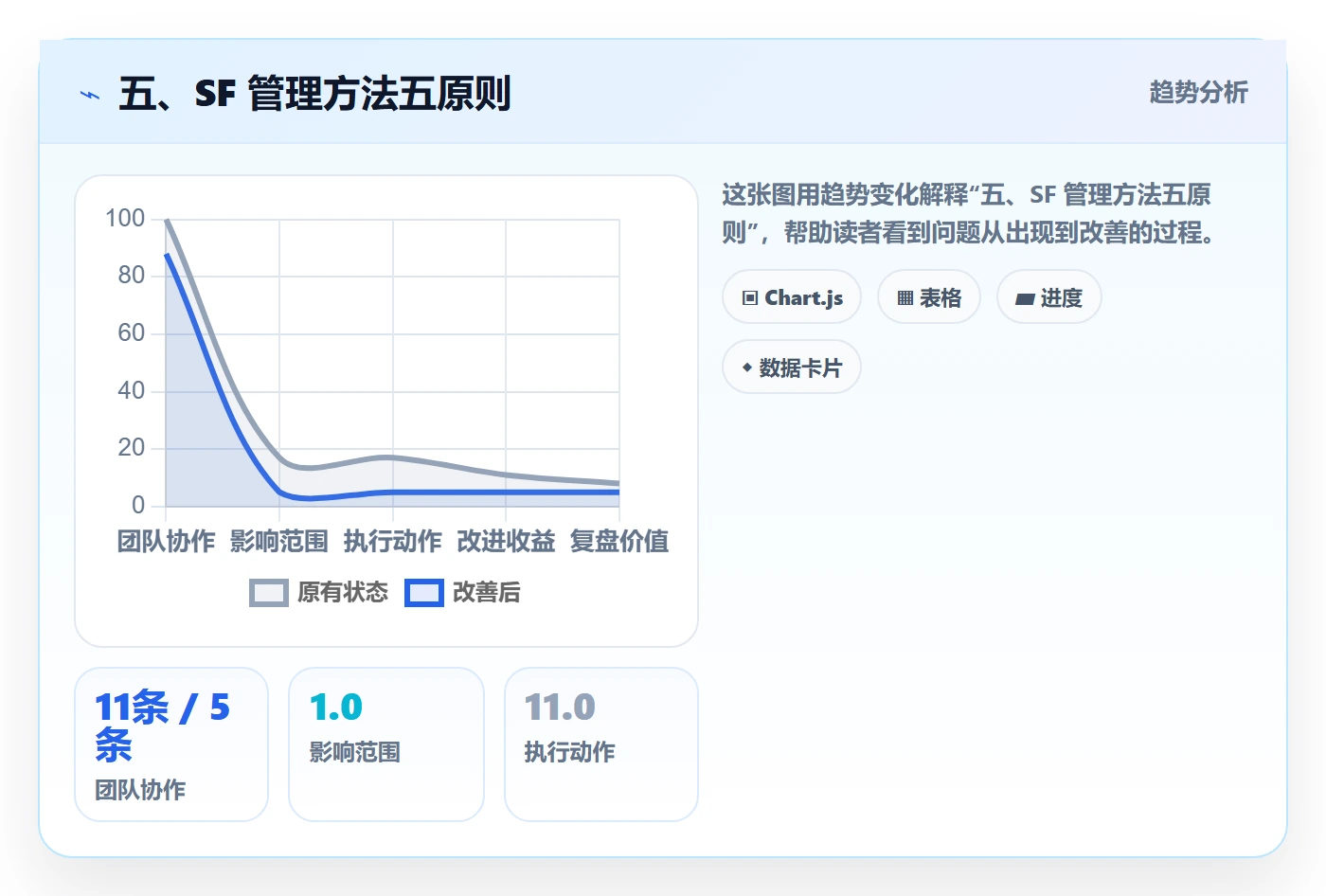Click the 趋势分析 label in the header
The height and width of the screenshot is (896, 1326).
pyautogui.click(x=1199, y=92)
